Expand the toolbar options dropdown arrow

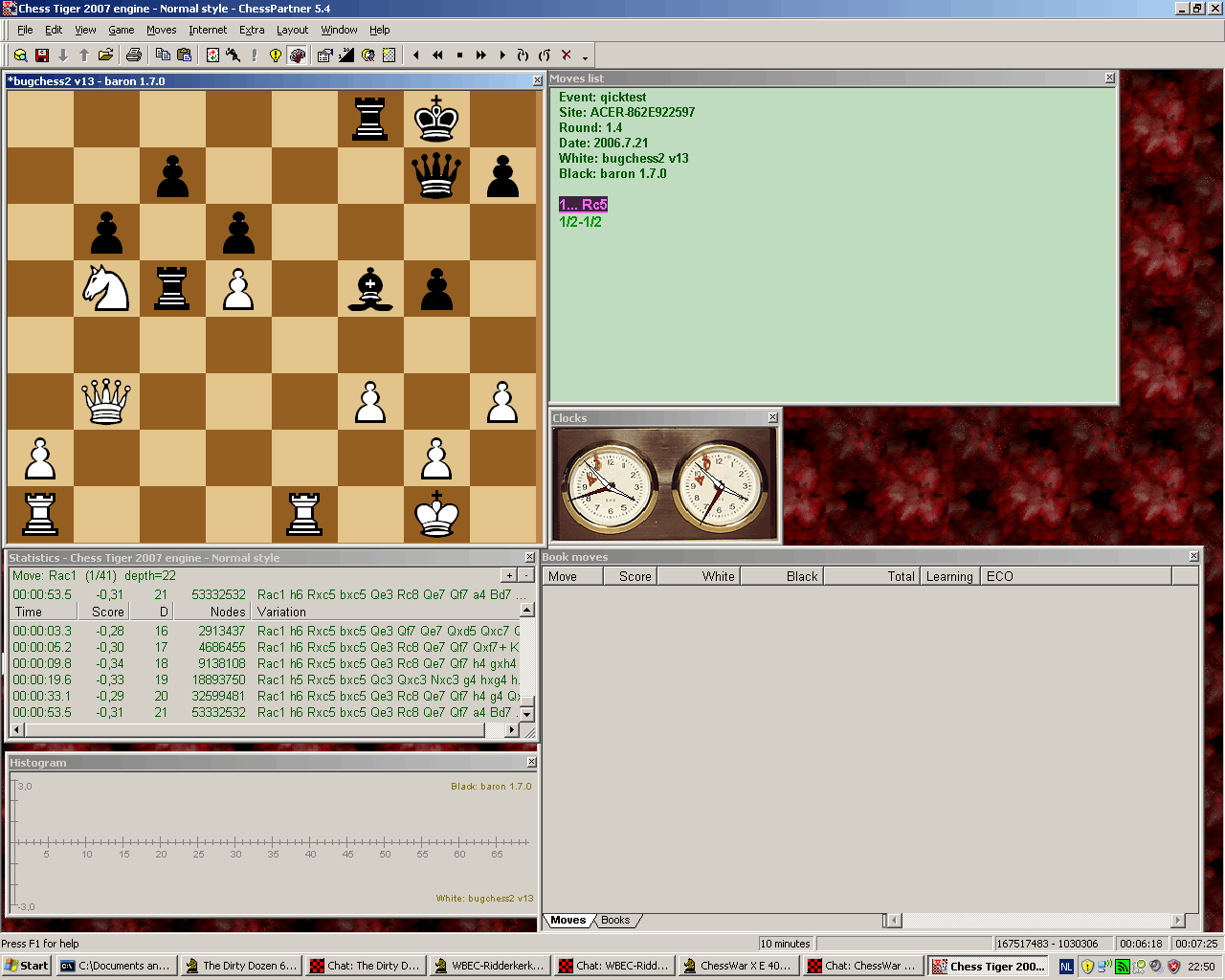click(585, 57)
